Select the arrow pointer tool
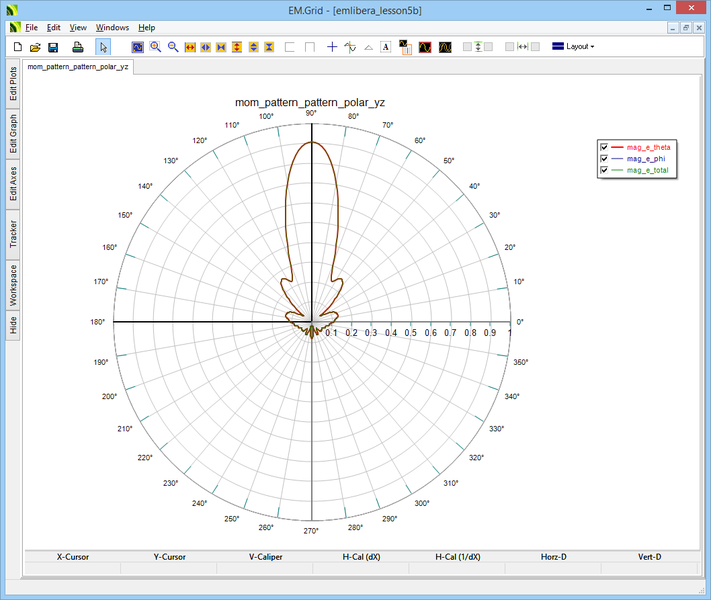711x600 pixels. 103,47
